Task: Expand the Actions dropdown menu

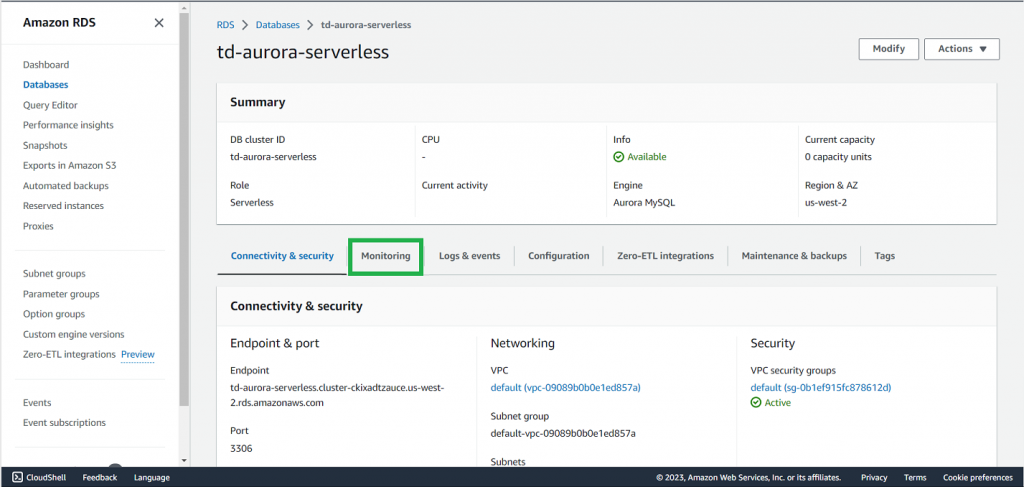Action: pyautogui.click(x=961, y=49)
